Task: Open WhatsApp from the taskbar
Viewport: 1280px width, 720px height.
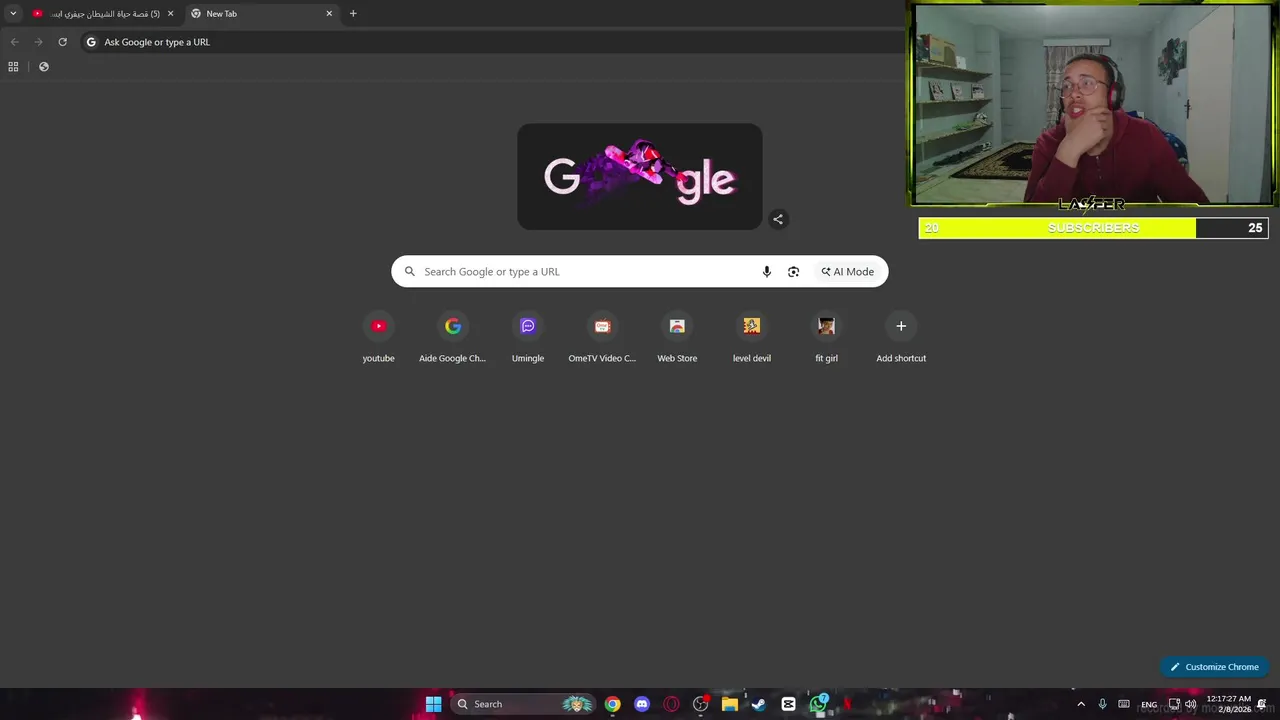Action: coord(818,704)
